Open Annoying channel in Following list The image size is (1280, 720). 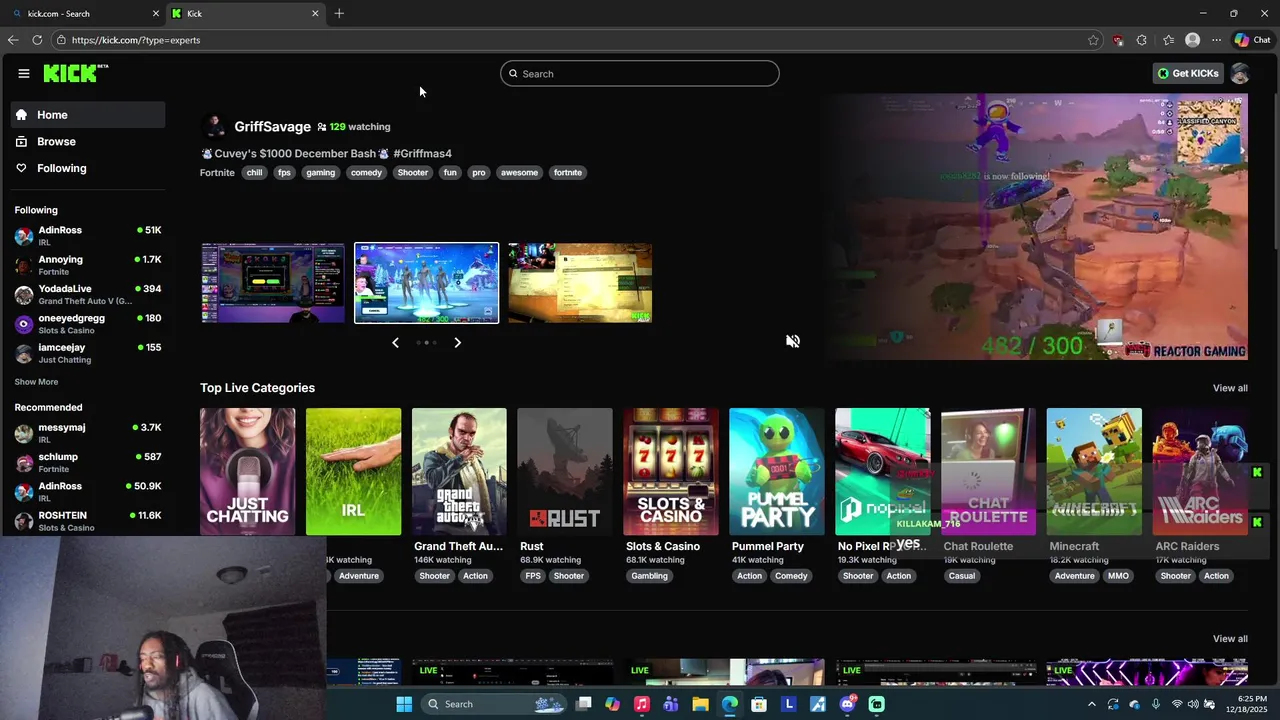click(88, 265)
